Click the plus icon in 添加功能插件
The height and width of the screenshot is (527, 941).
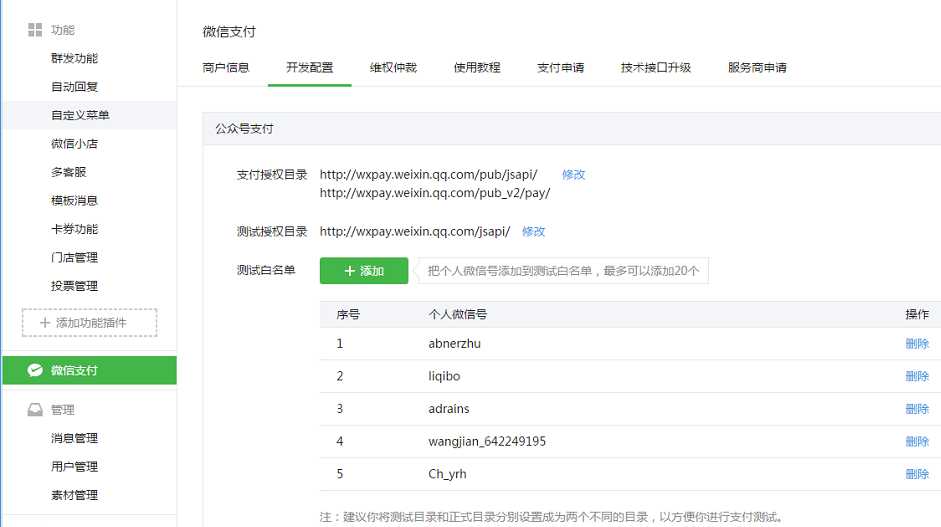(x=45, y=323)
